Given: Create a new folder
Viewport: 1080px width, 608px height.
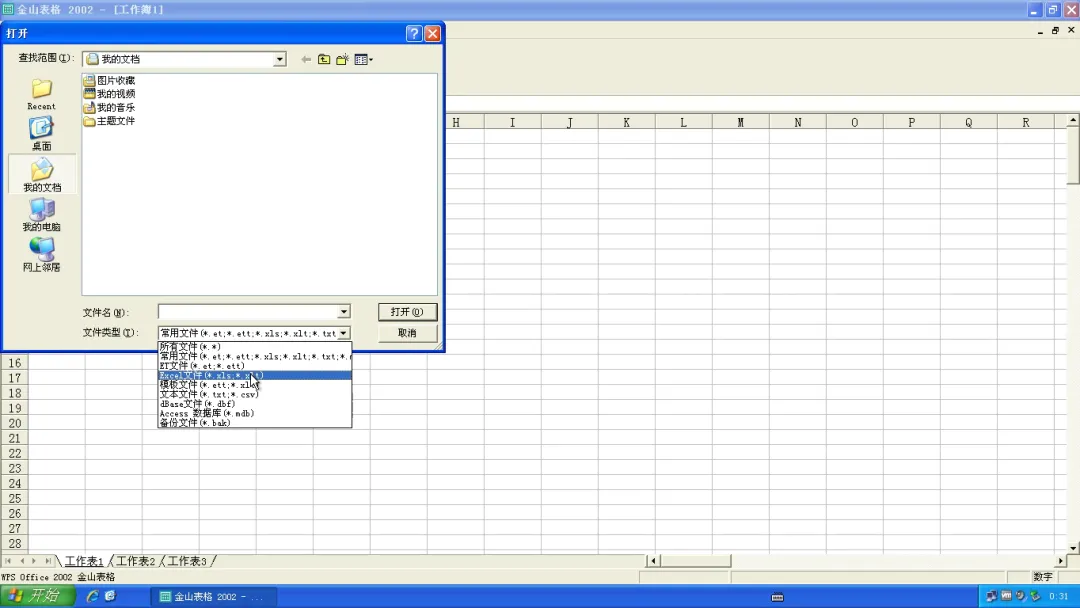Looking at the screenshot, I should click(x=342, y=60).
